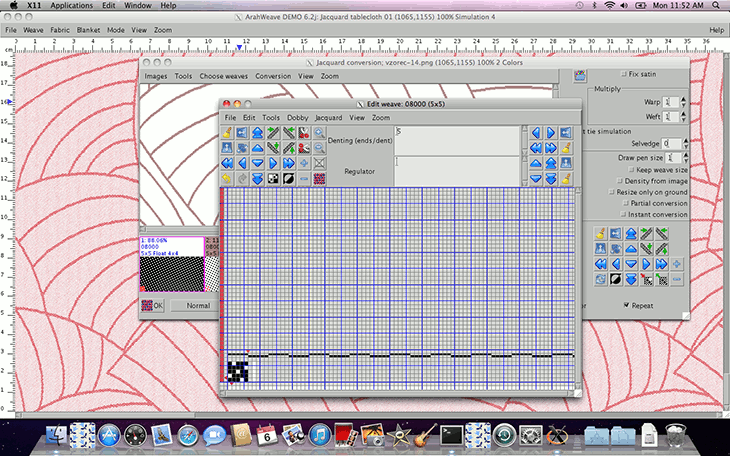Click the broom icon at the Regulator panel's bottom-right corner

(566, 178)
